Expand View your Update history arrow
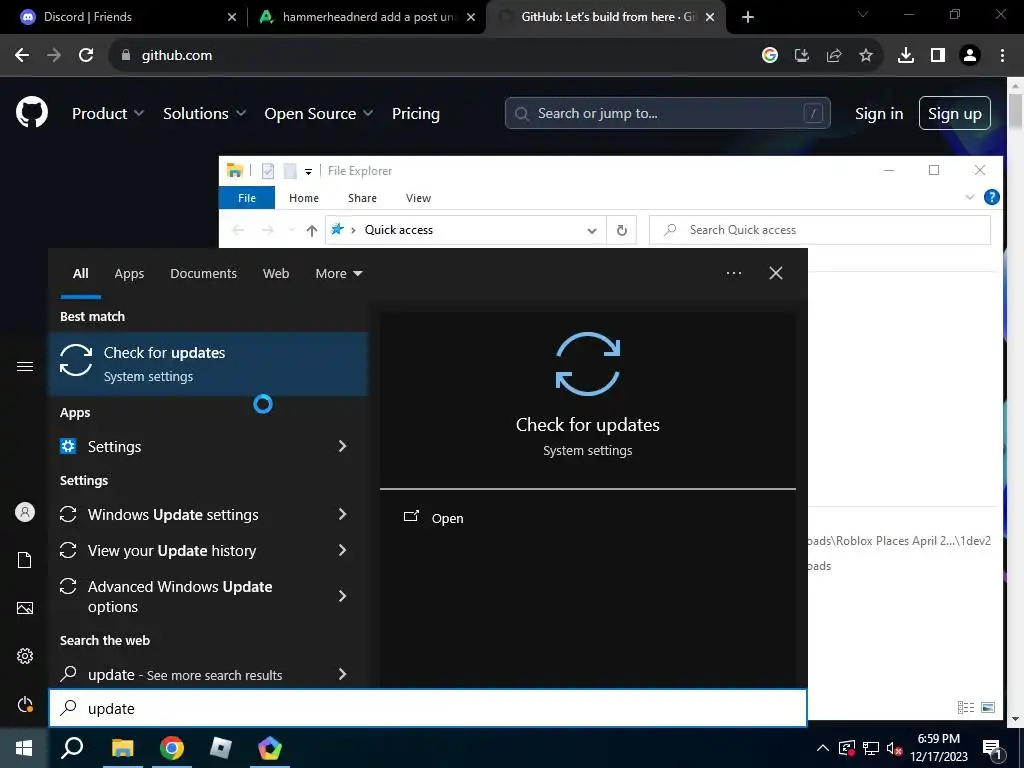The image size is (1024, 768). click(342, 551)
